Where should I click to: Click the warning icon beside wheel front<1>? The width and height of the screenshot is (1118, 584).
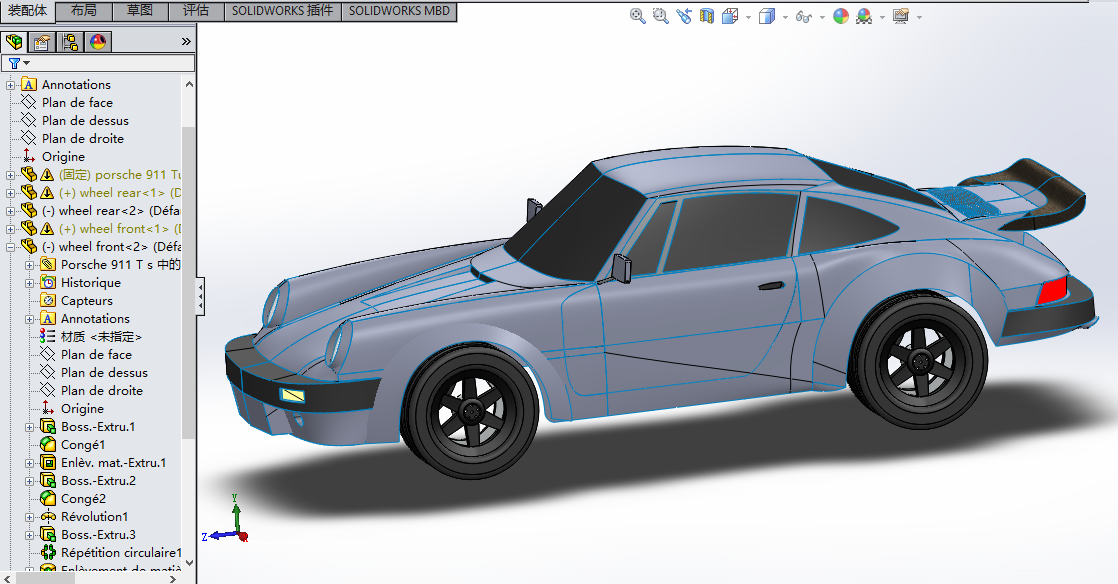pyautogui.click(x=47, y=229)
